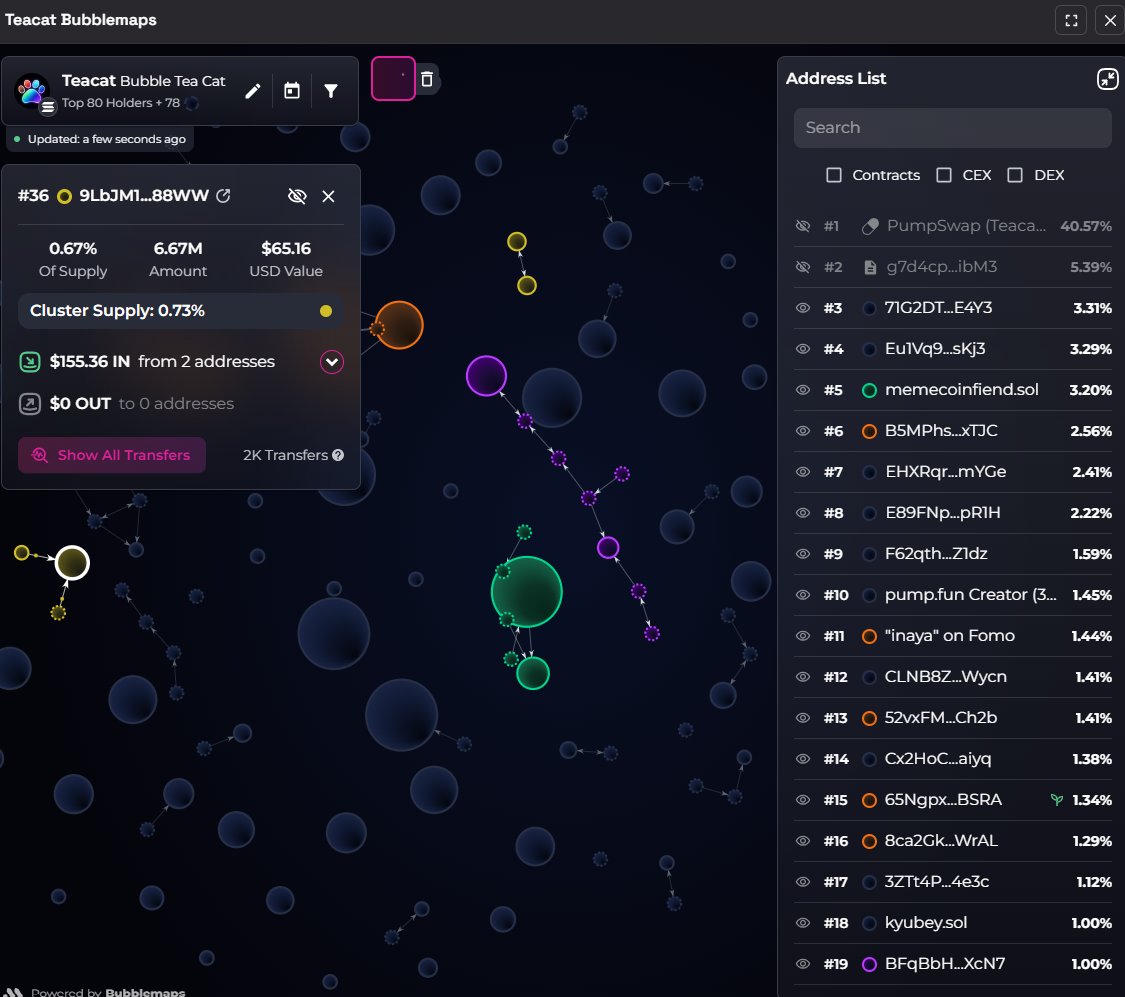Expand the $155.36 IN addresses chevron

(x=331, y=362)
